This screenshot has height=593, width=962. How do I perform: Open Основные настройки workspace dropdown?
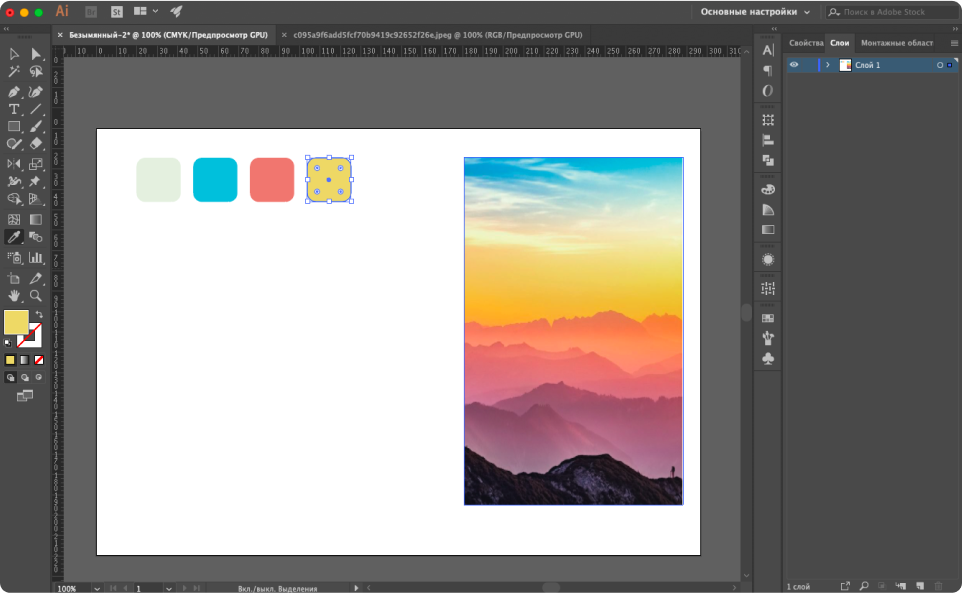(x=755, y=12)
